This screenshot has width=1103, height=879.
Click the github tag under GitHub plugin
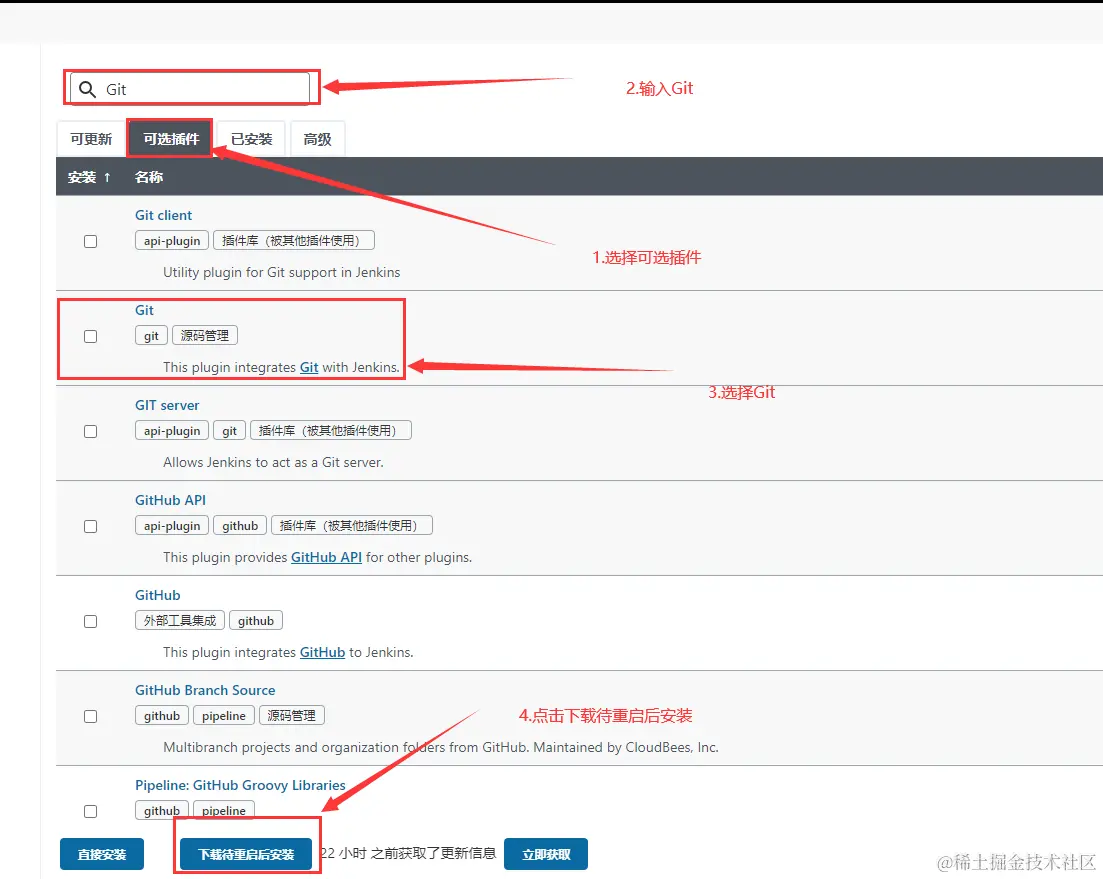pos(255,620)
